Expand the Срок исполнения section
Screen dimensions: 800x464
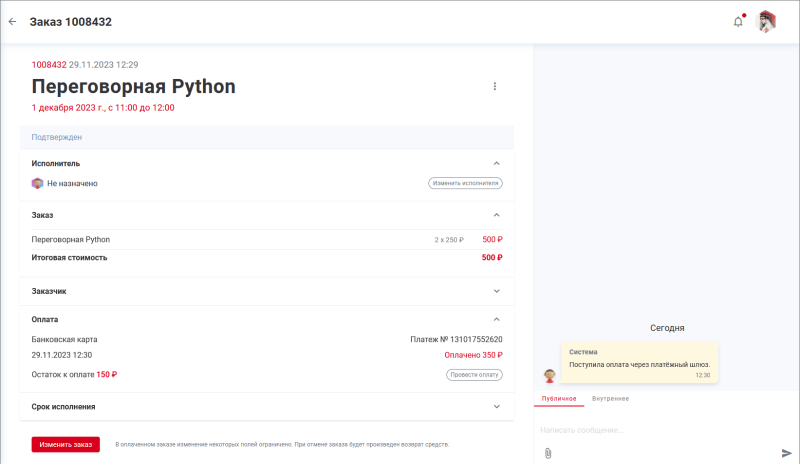coord(497,407)
